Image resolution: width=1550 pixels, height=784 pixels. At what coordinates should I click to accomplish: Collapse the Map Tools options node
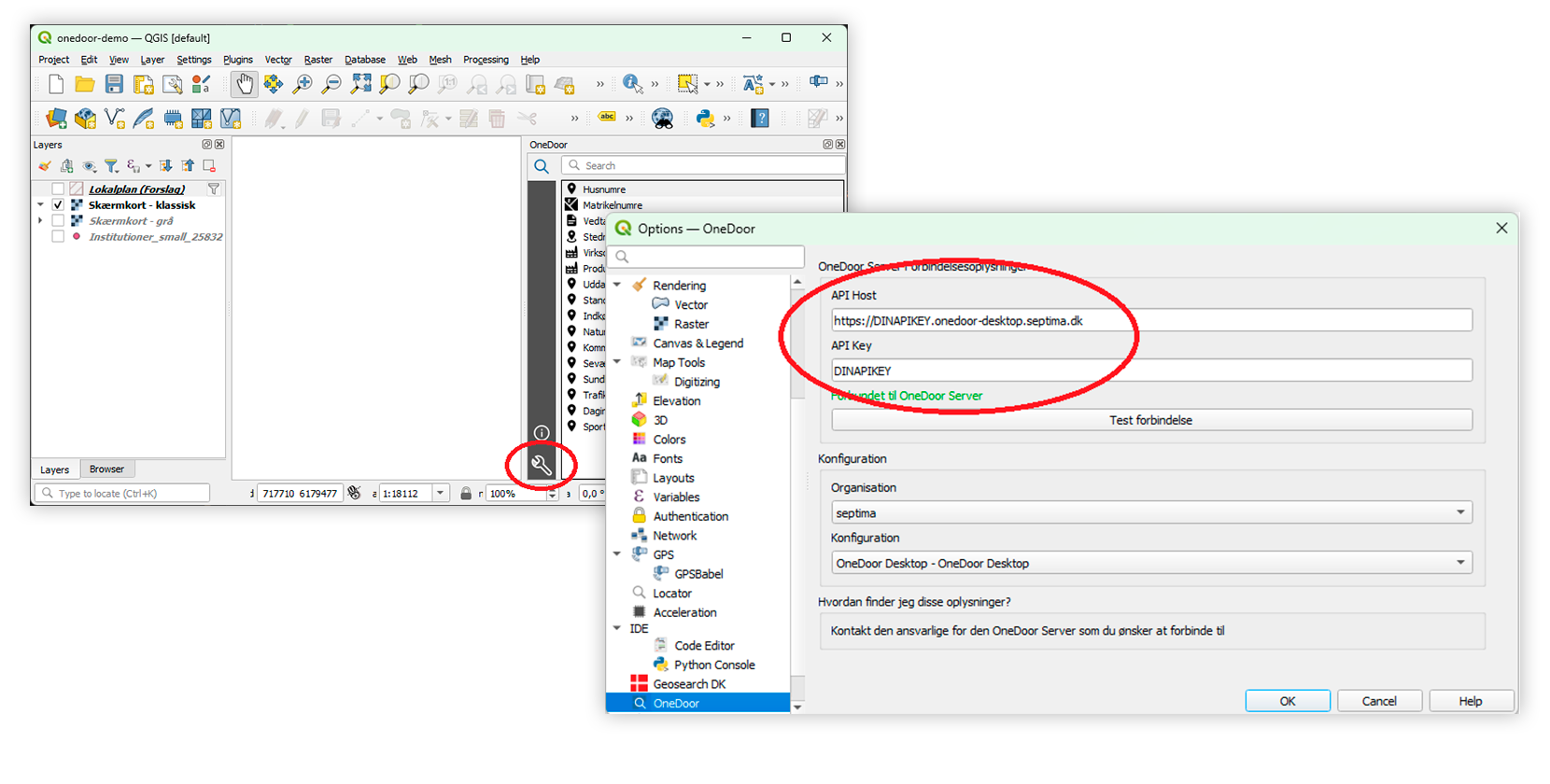[x=617, y=362]
